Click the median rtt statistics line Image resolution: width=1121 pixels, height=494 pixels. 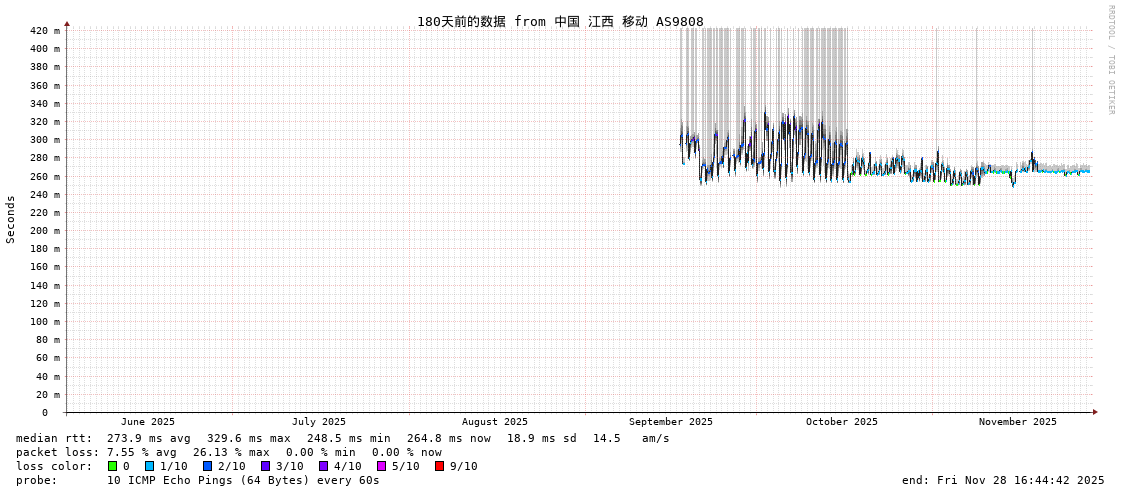click(342, 438)
